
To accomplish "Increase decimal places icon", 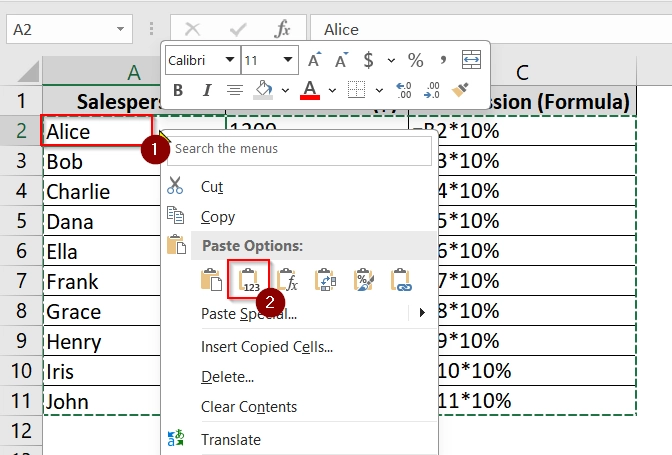I will (404, 90).
